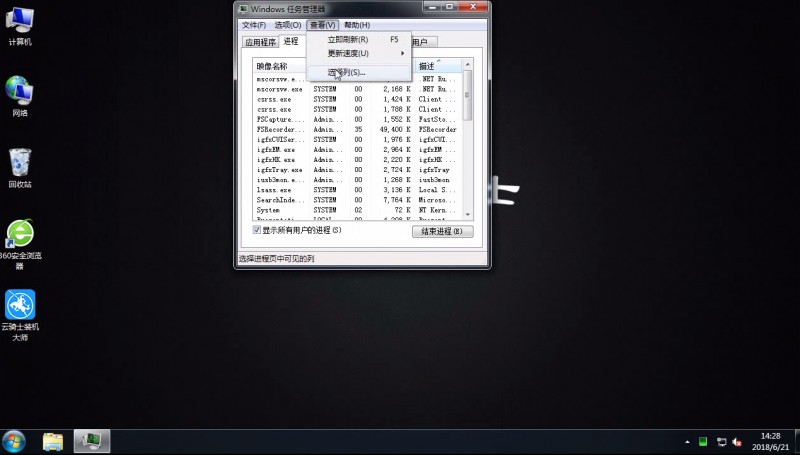The width and height of the screenshot is (800, 455).
Task: Click the Task Manager taskbar button
Action: click(92, 442)
